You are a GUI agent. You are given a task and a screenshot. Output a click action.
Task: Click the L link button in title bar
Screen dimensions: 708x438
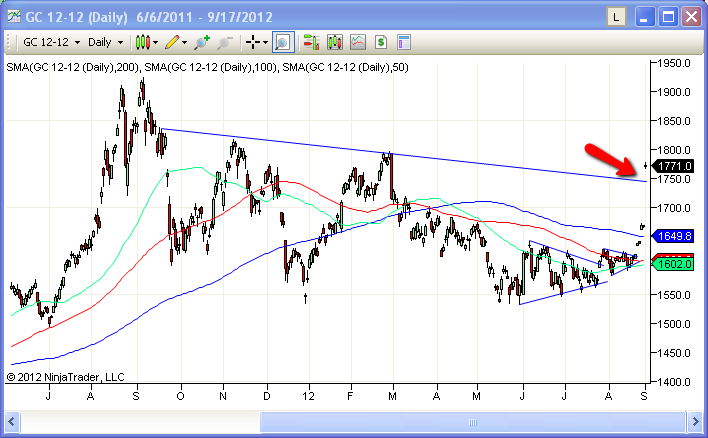[617, 16]
